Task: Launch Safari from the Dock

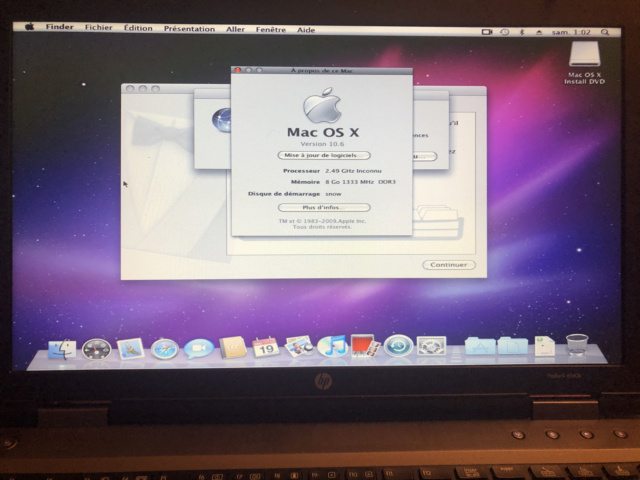Action: coord(164,349)
